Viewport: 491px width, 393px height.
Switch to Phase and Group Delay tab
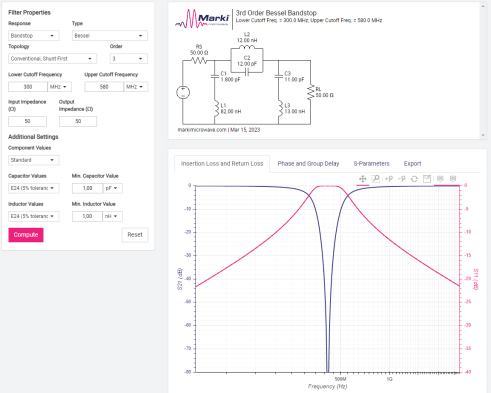[308, 164]
